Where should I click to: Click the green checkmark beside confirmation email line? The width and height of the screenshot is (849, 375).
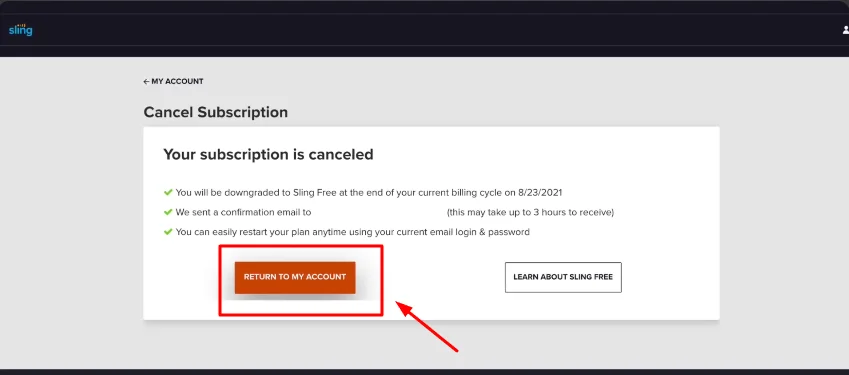point(168,212)
